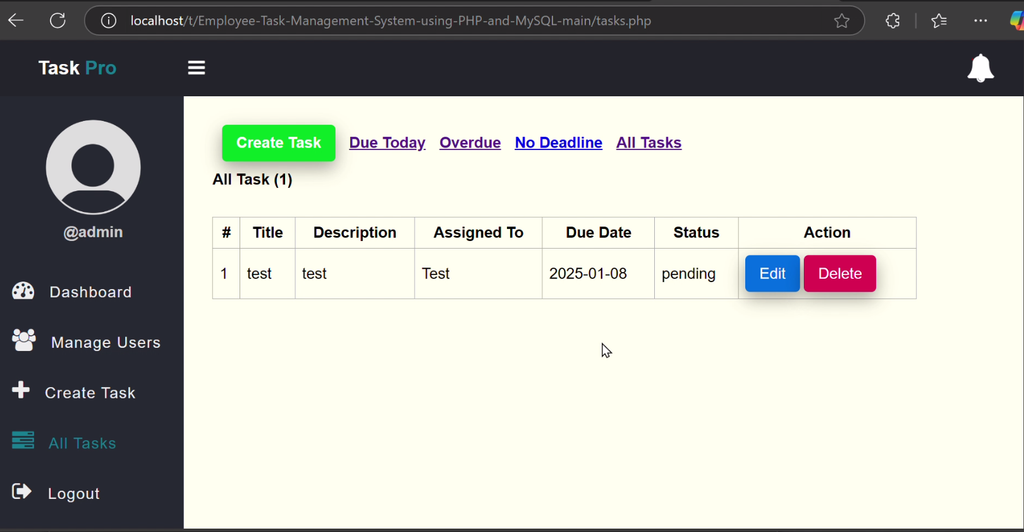
Task: Click the green Create Task button
Action: click(279, 143)
